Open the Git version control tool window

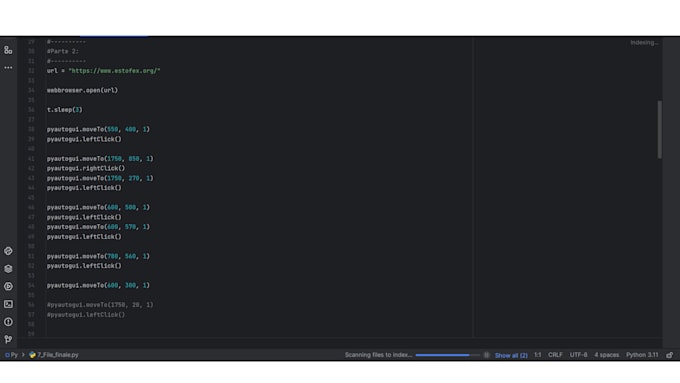pyautogui.click(x=8, y=339)
